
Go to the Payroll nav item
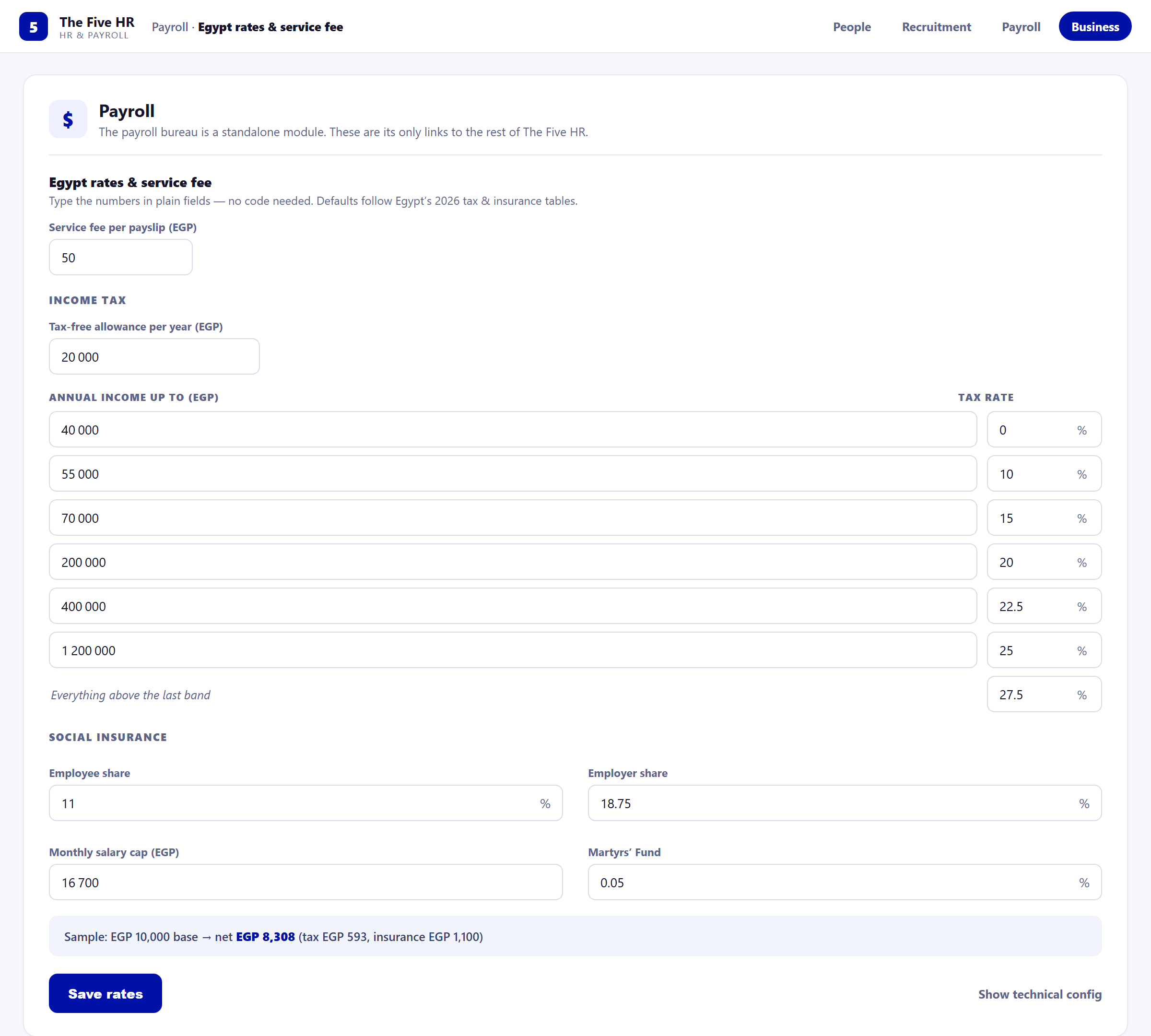point(1021,27)
